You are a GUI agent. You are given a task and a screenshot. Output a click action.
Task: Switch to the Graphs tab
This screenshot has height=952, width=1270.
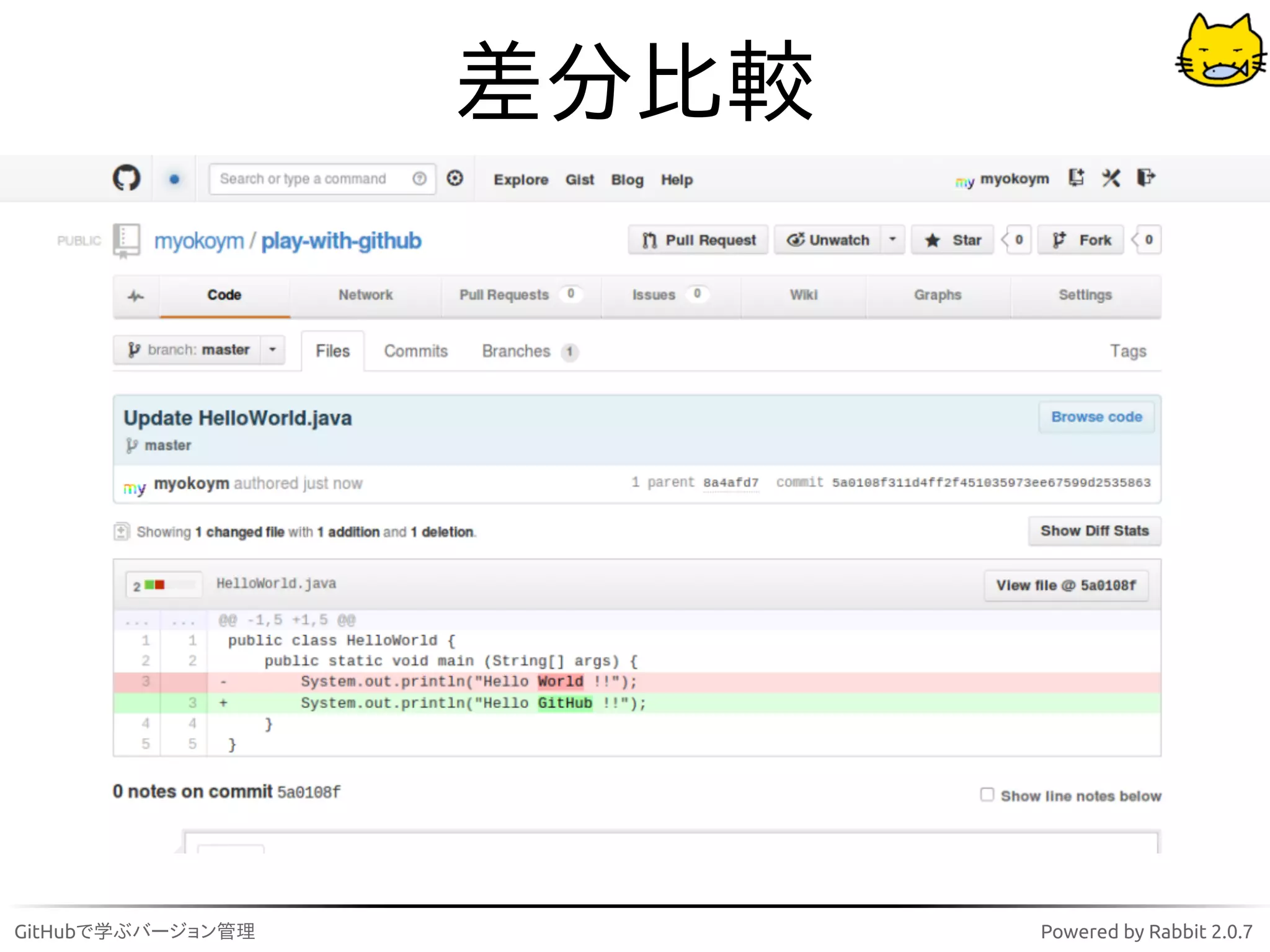[938, 296]
